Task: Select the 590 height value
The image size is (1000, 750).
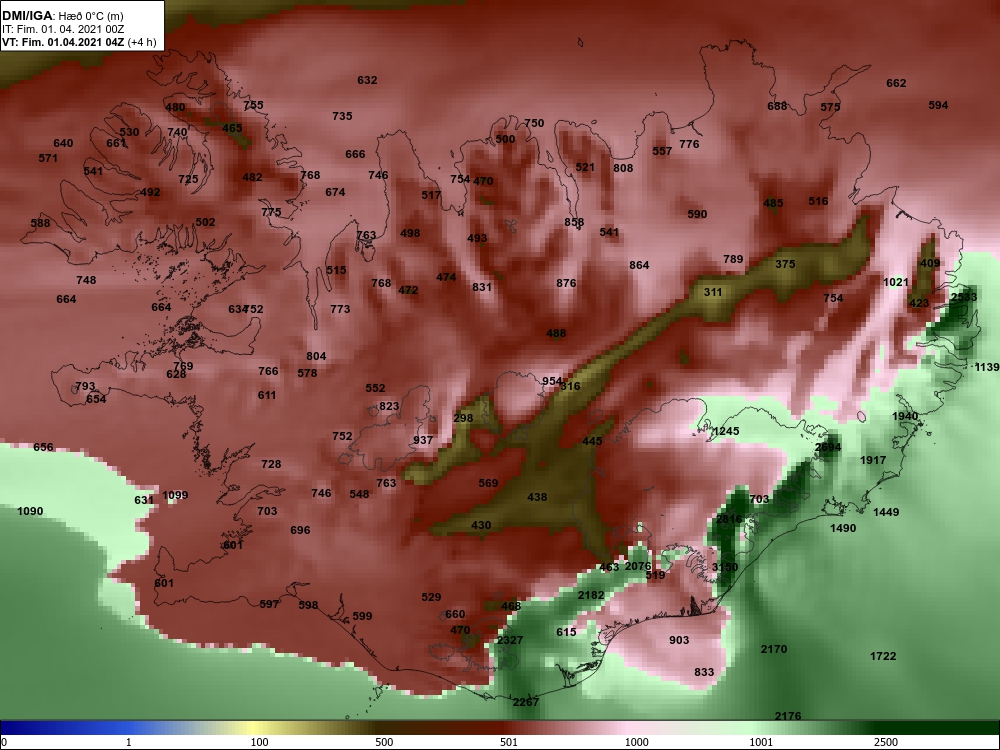Action: click(697, 214)
